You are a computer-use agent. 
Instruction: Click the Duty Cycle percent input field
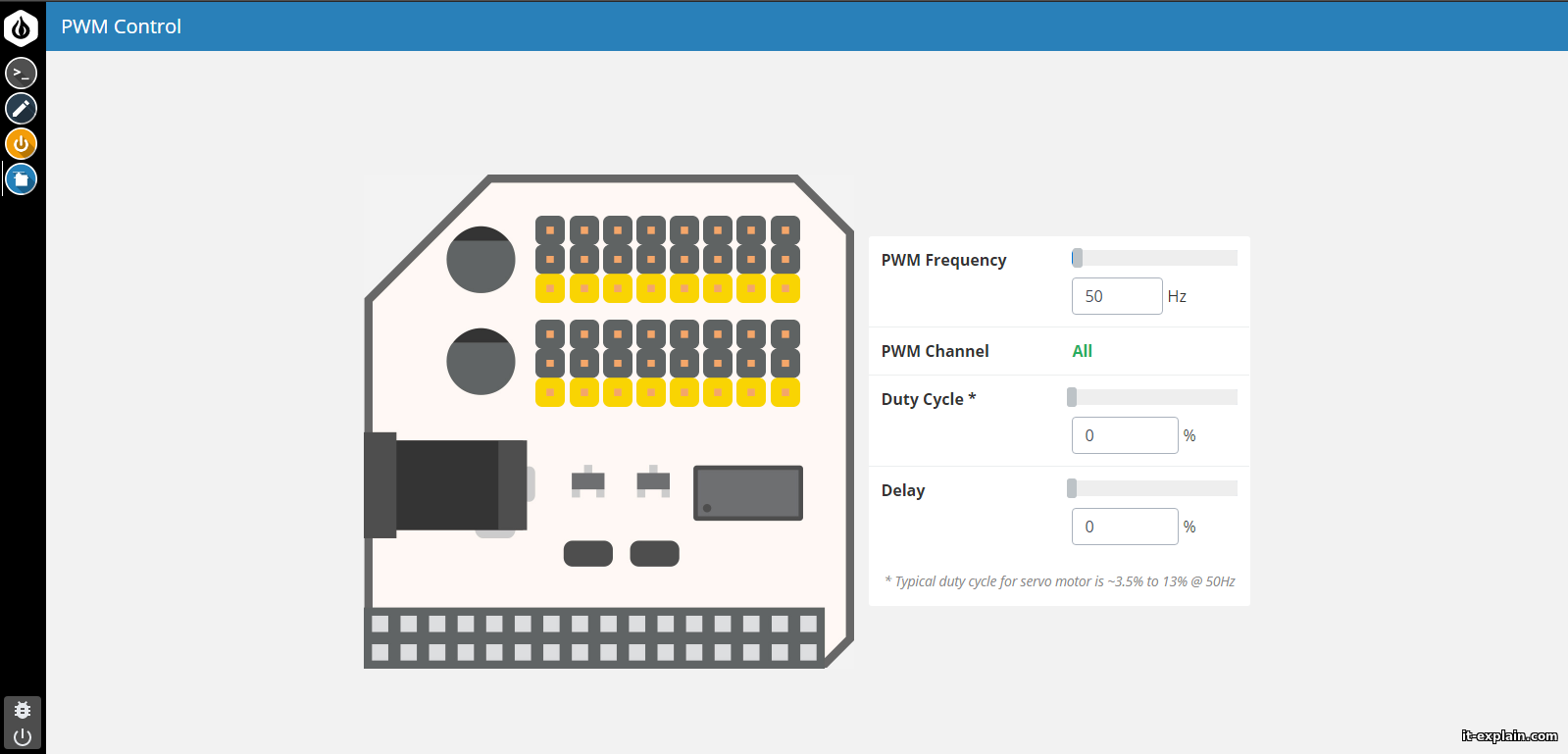point(1125,435)
